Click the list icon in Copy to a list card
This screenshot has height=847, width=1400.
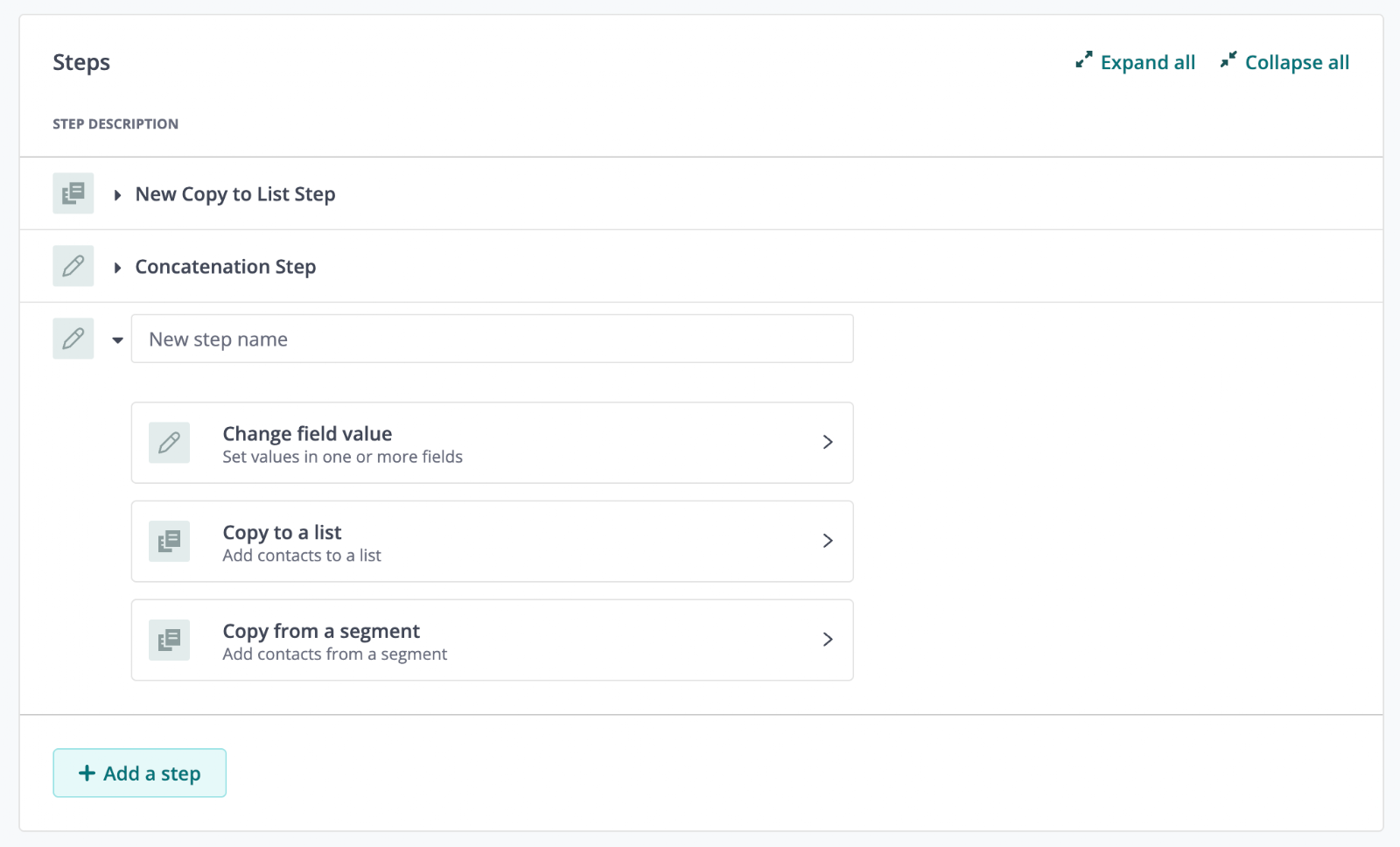(x=169, y=542)
